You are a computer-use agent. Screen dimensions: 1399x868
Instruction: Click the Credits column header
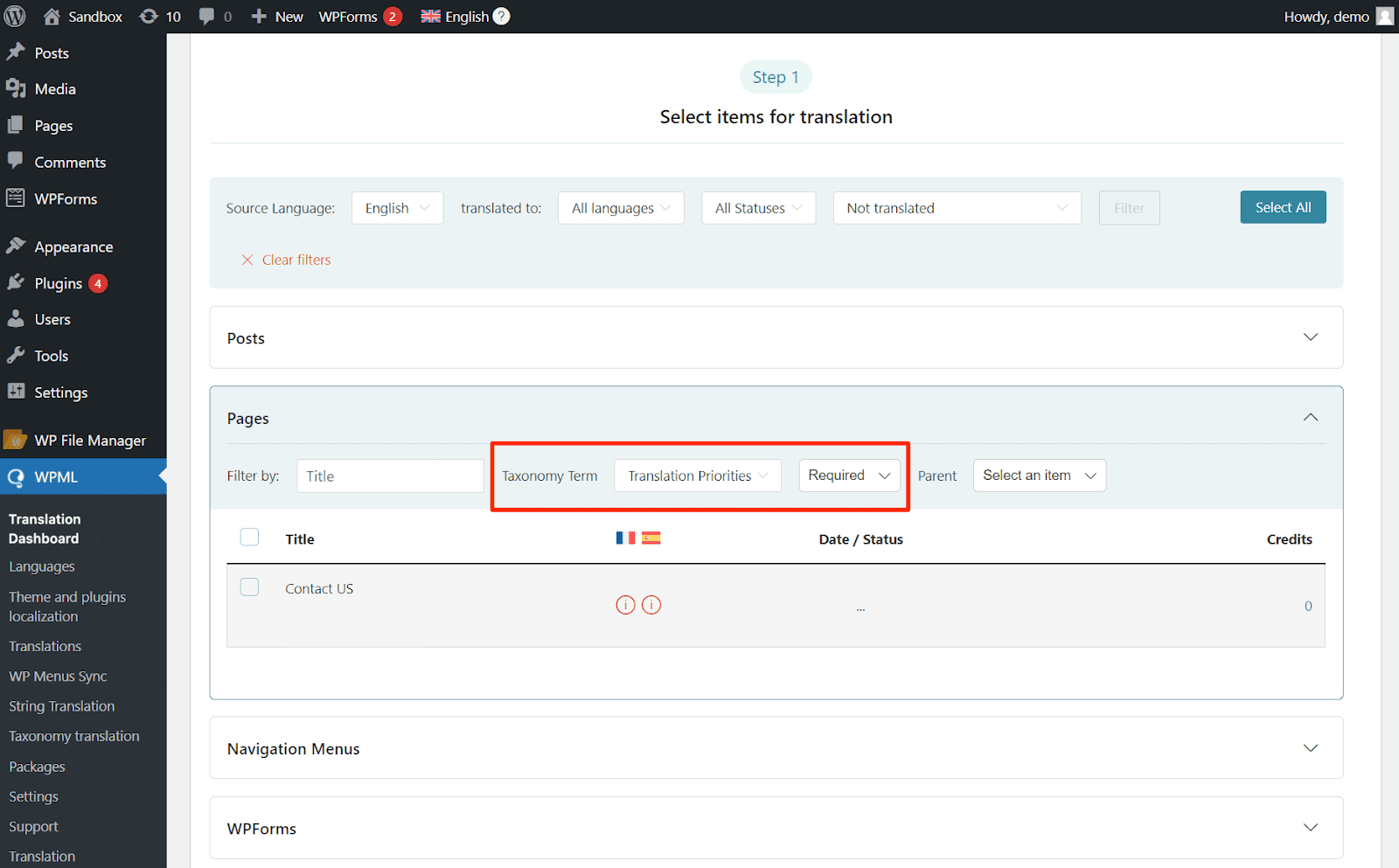[1289, 539]
